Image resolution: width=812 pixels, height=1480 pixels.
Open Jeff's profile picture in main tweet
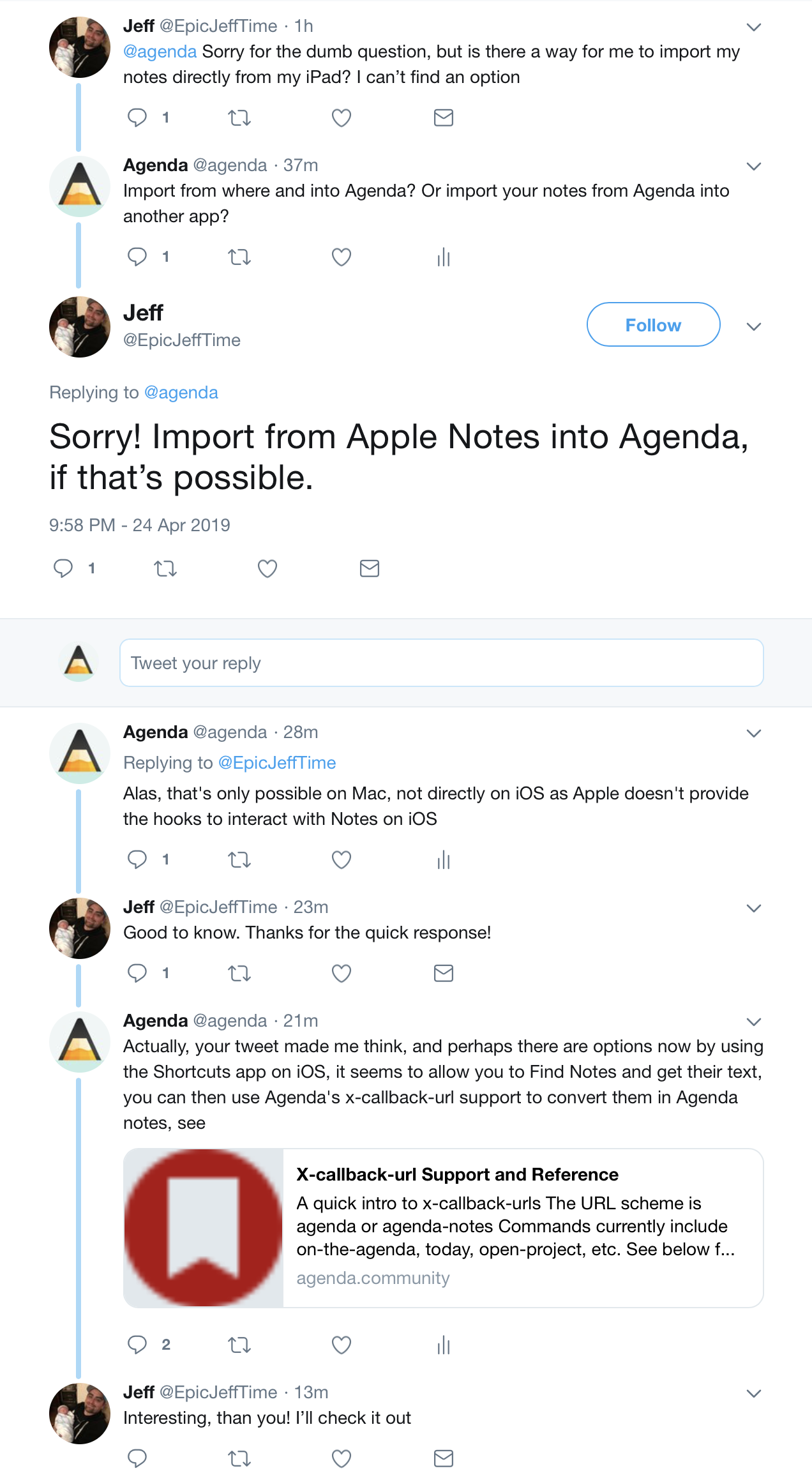coord(80,326)
